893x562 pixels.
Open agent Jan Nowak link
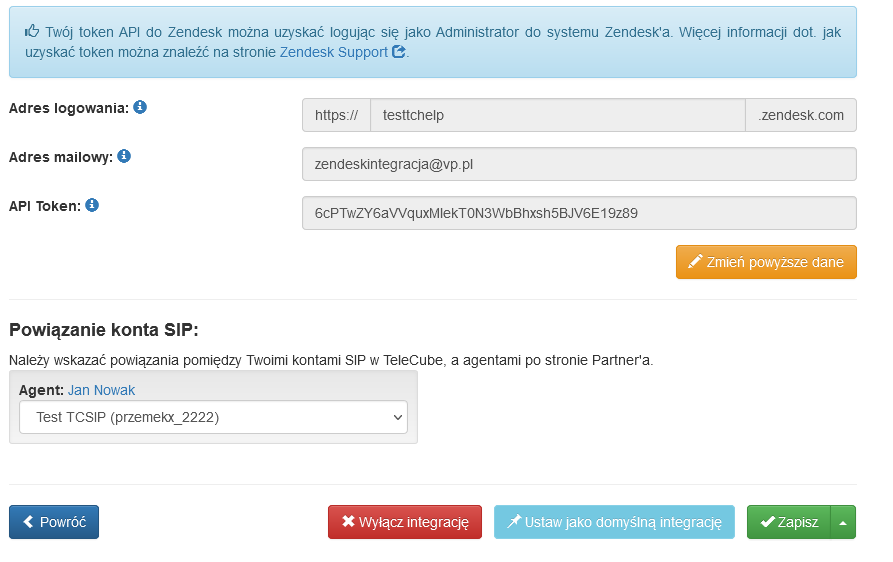pyautogui.click(x=101, y=390)
